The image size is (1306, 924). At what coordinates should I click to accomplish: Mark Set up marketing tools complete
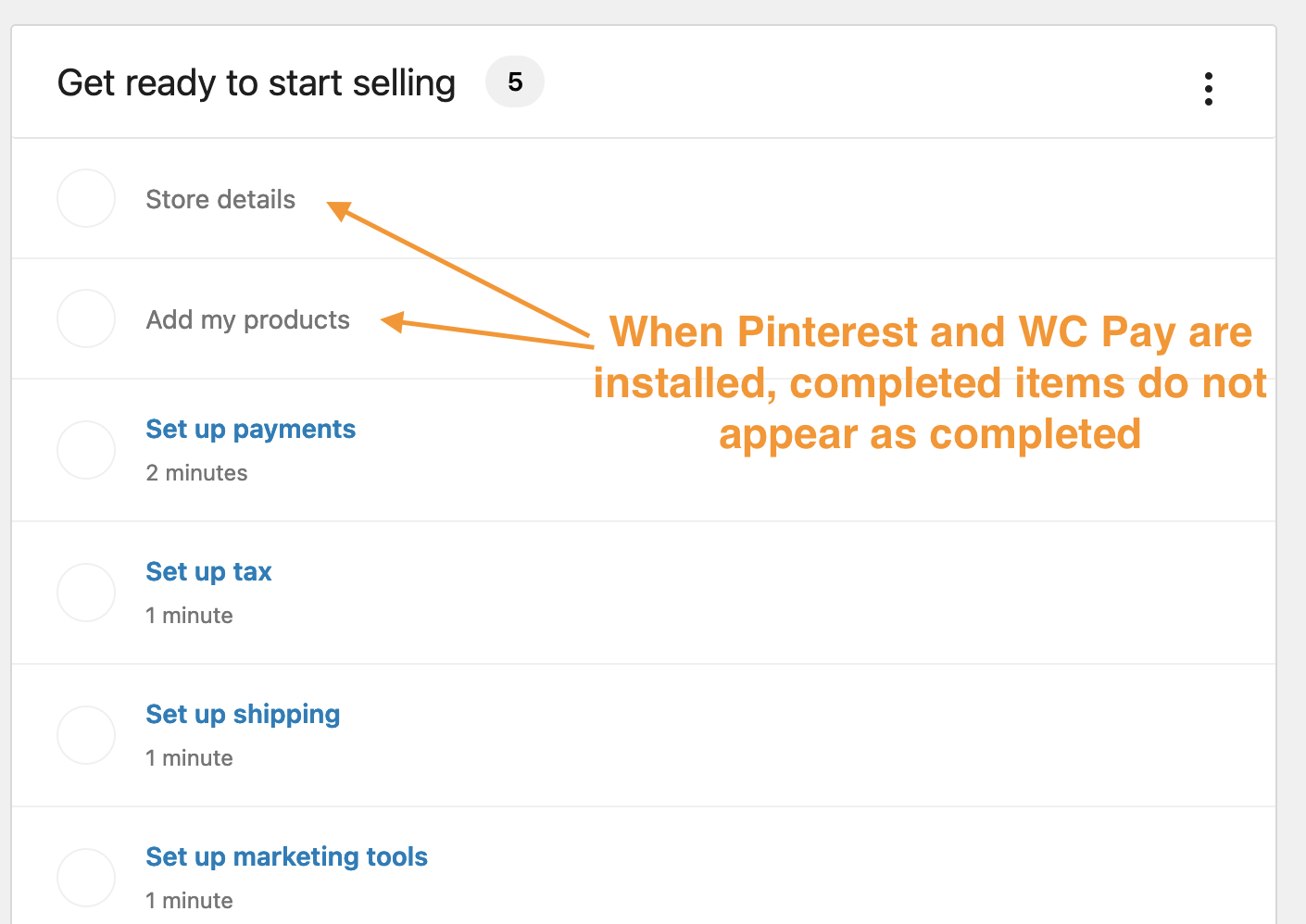[85, 877]
